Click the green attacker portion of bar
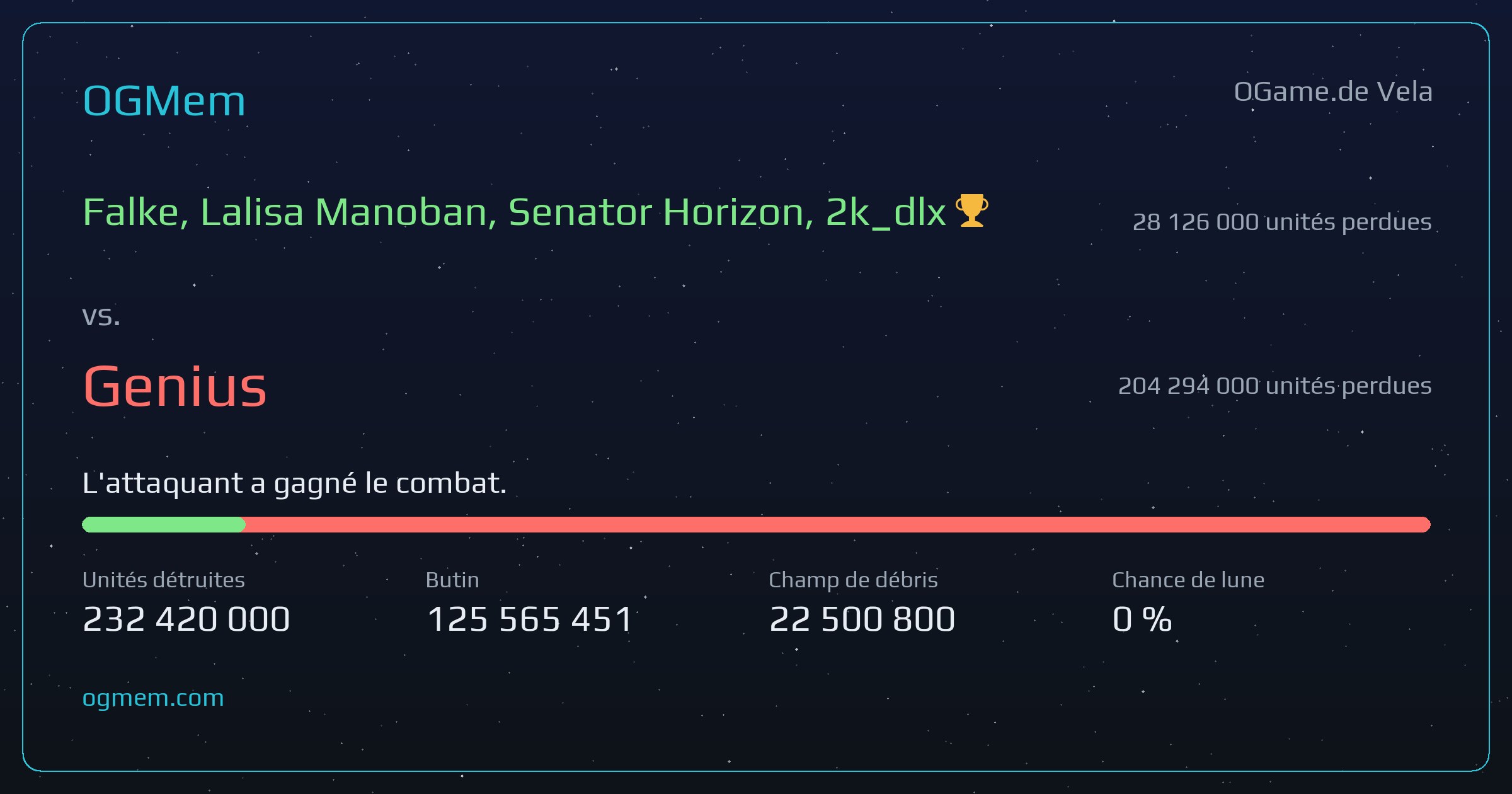Image resolution: width=1512 pixels, height=794 pixels. tap(164, 524)
